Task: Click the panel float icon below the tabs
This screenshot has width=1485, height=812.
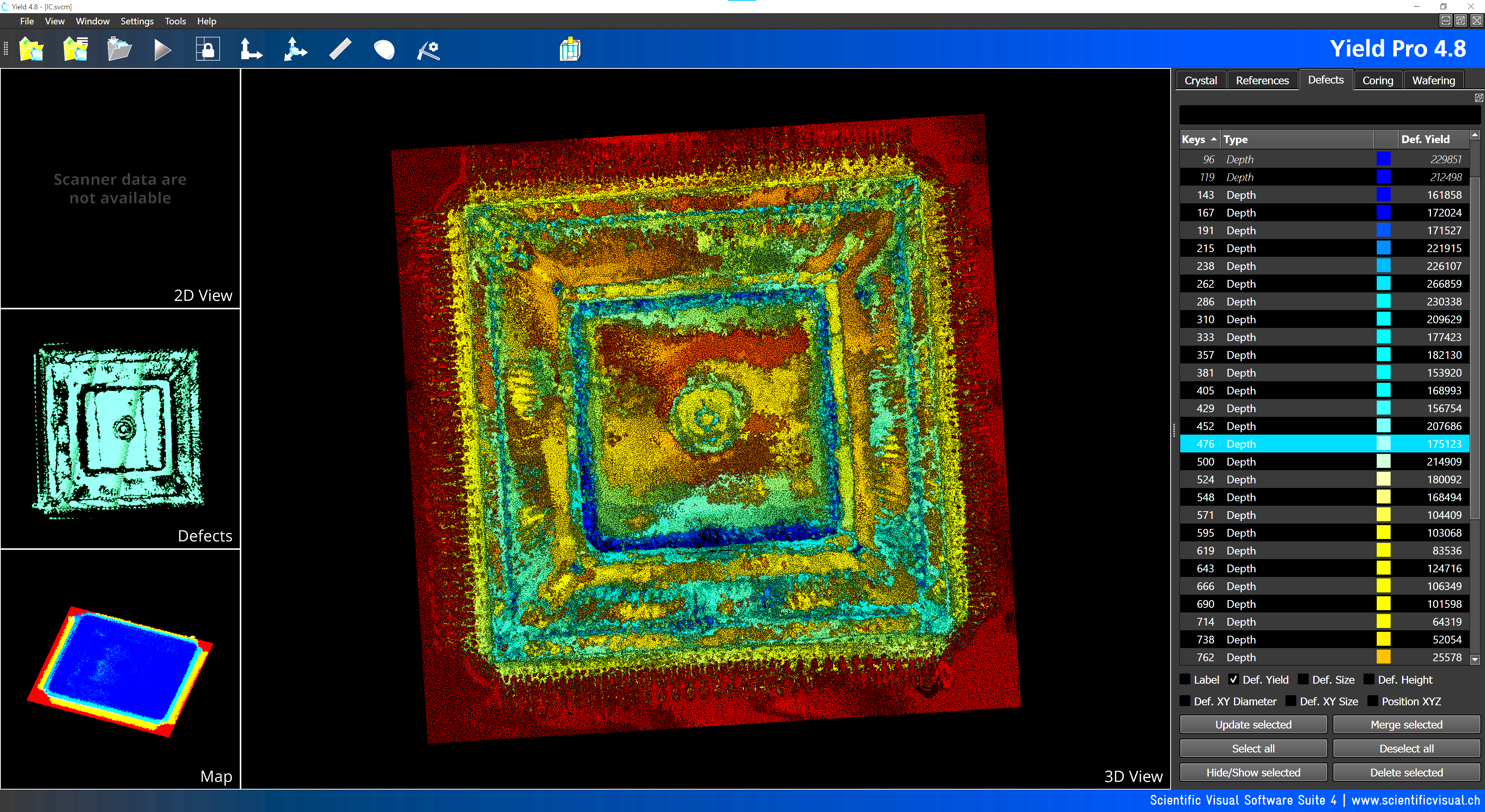Action: point(1479,98)
